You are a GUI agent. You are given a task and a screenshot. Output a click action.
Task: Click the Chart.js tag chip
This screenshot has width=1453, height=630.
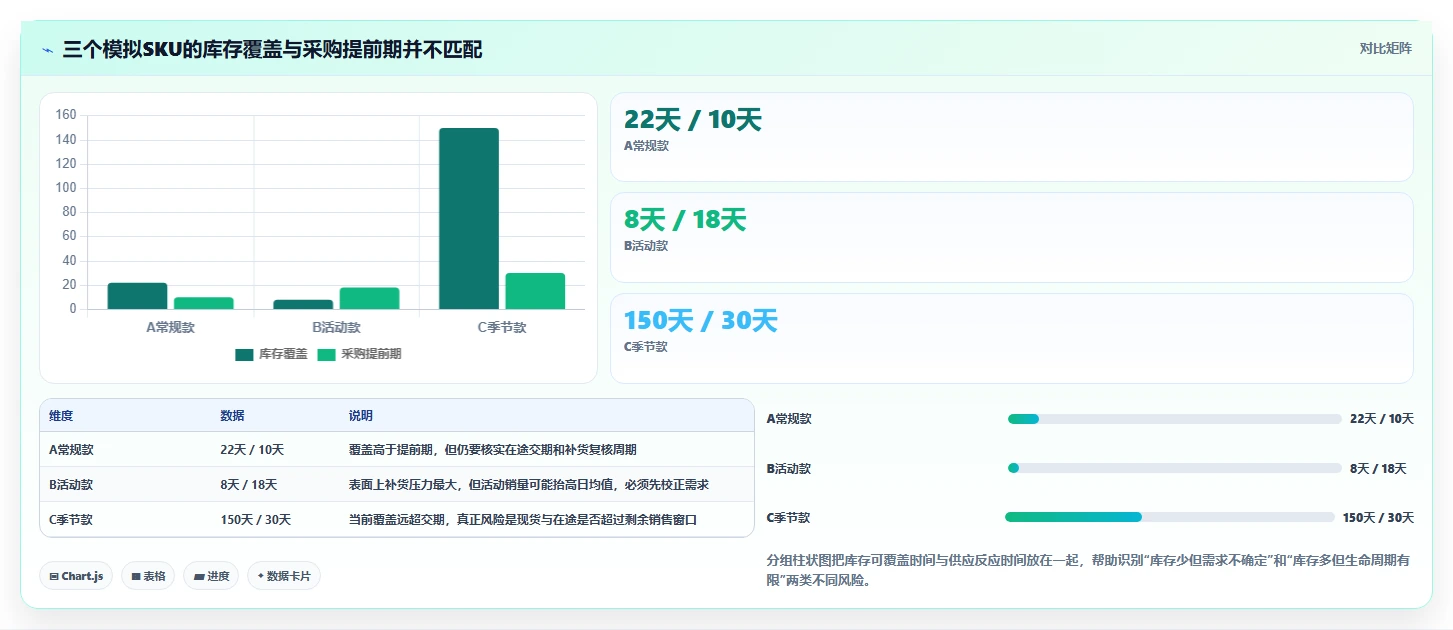tap(76, 576)
